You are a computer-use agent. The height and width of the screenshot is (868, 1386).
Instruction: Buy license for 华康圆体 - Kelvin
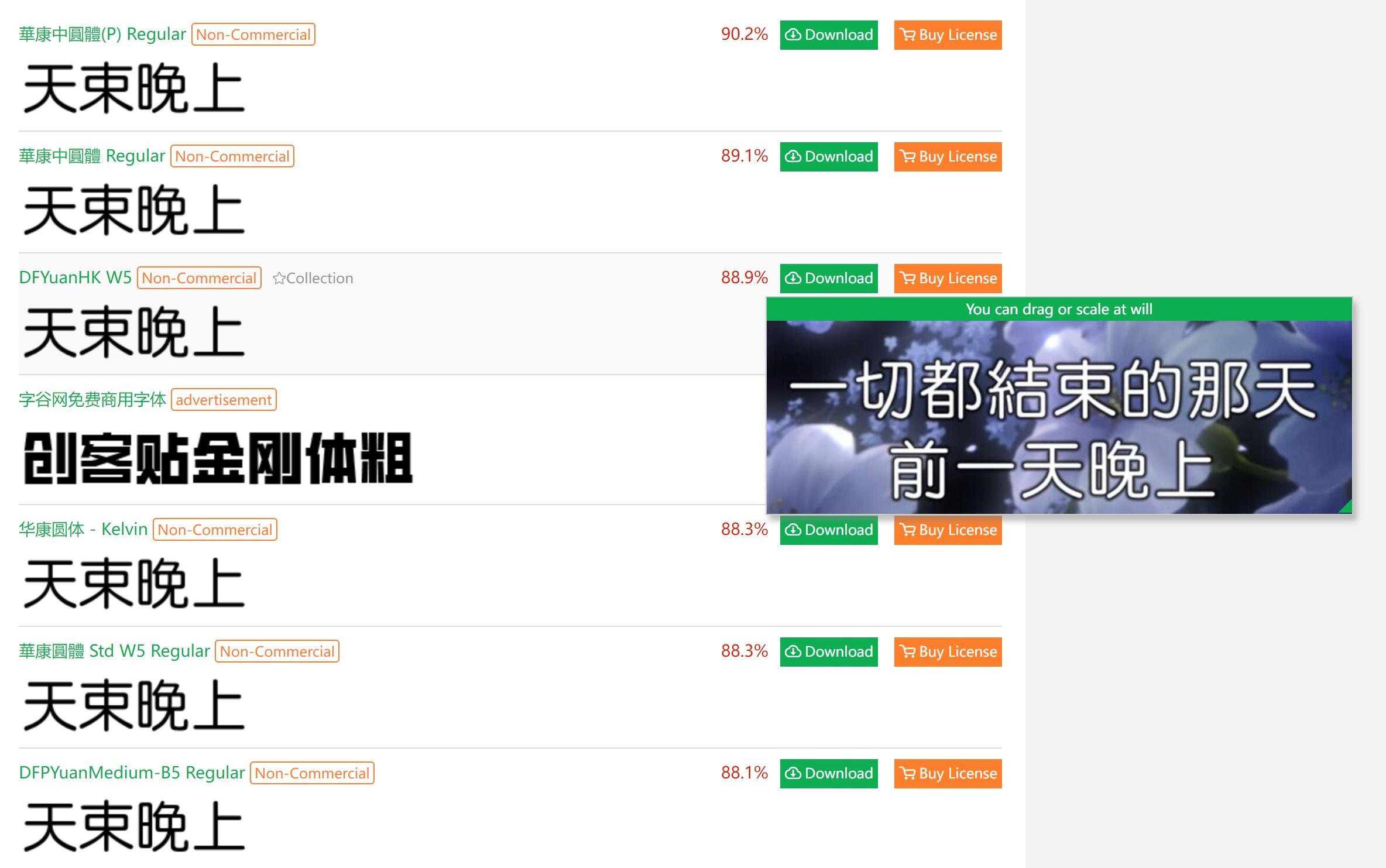(x=948, y=530)
